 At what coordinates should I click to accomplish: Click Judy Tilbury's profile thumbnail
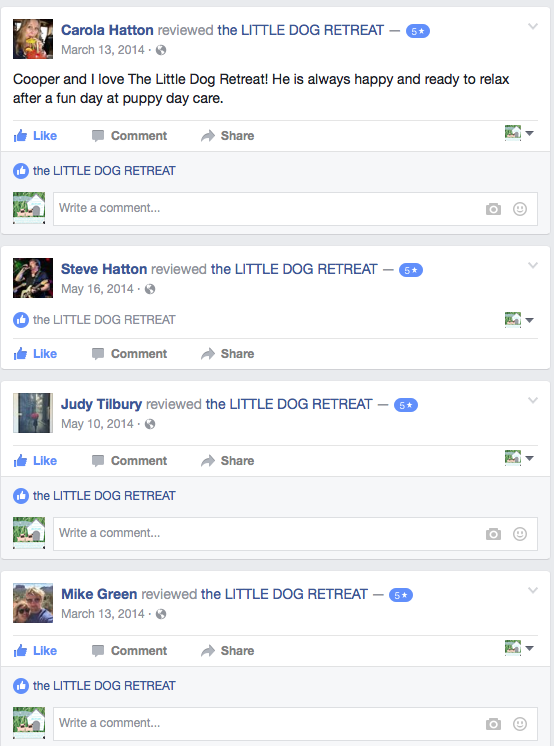tap(33, 413)
